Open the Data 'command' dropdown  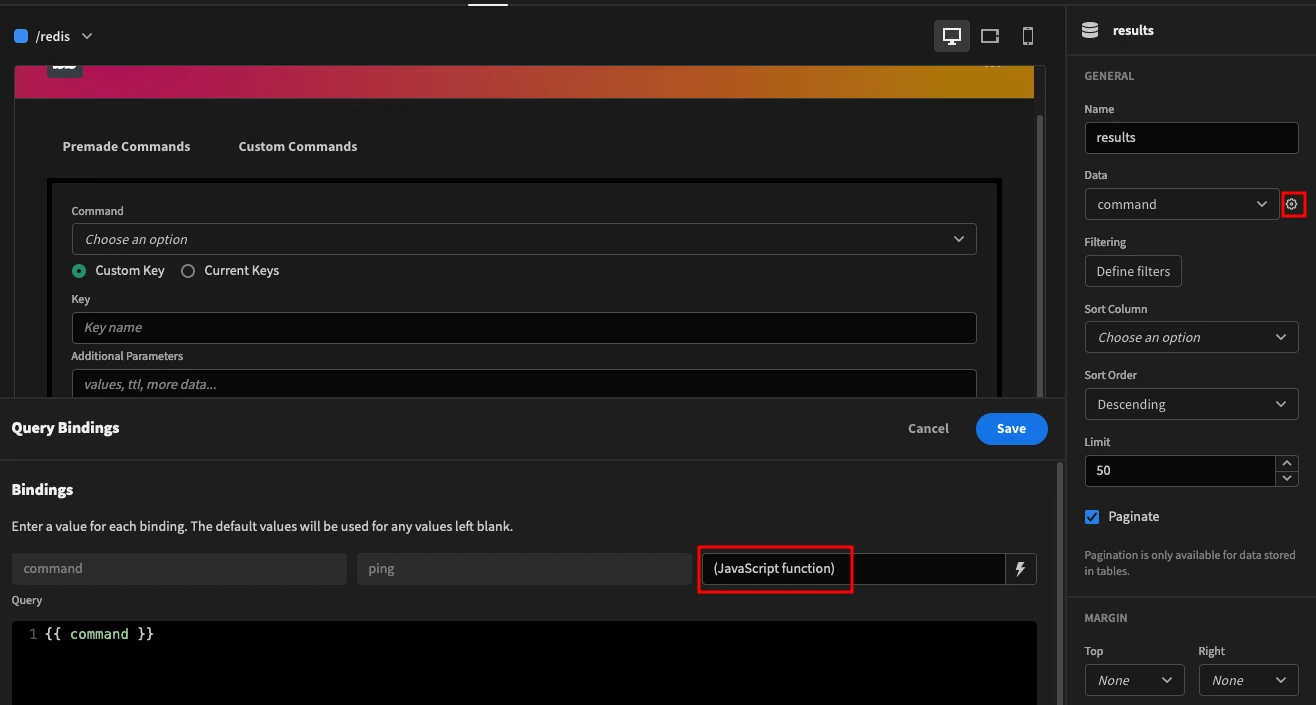click(x=1182, y=204)
